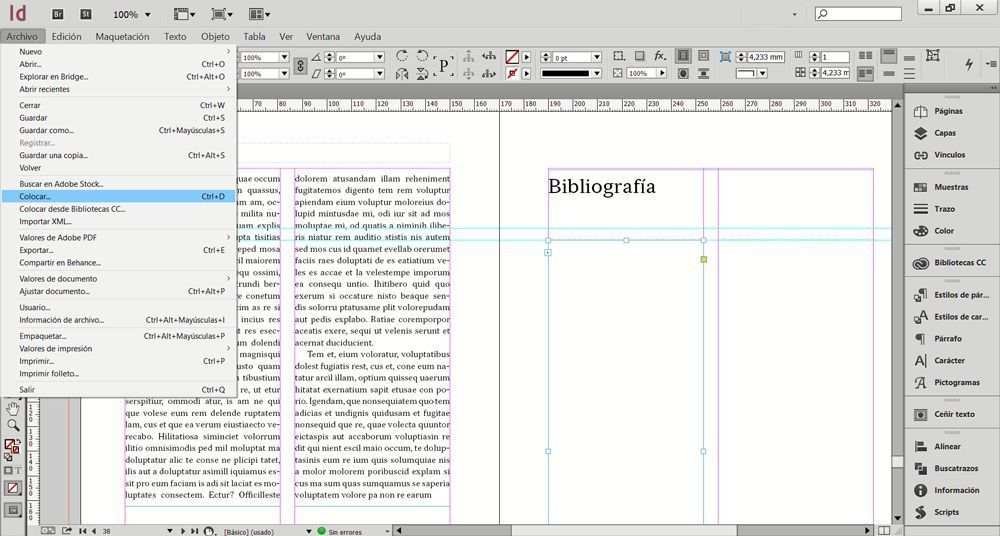Open the Vínculos panel
The image size is (1000, 536).
coord(952,155)
